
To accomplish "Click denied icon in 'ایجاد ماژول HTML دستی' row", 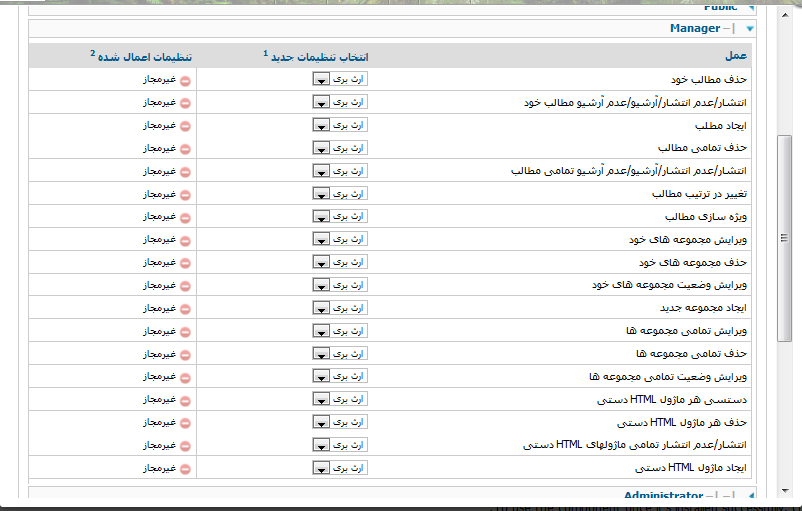I will tap(185, 468).
